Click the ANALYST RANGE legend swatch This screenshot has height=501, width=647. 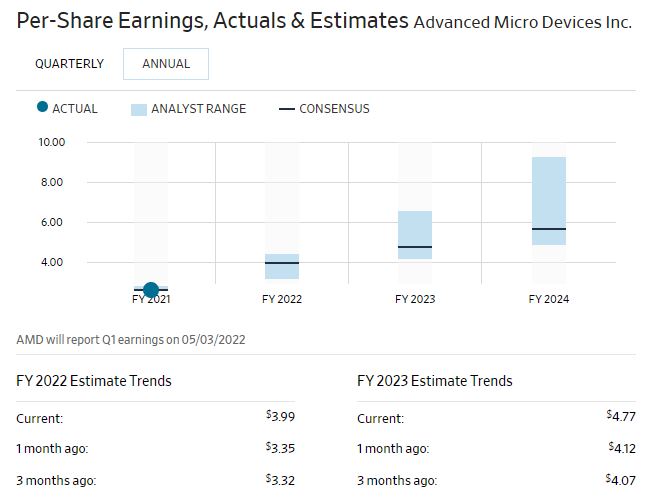pos(139,110)
